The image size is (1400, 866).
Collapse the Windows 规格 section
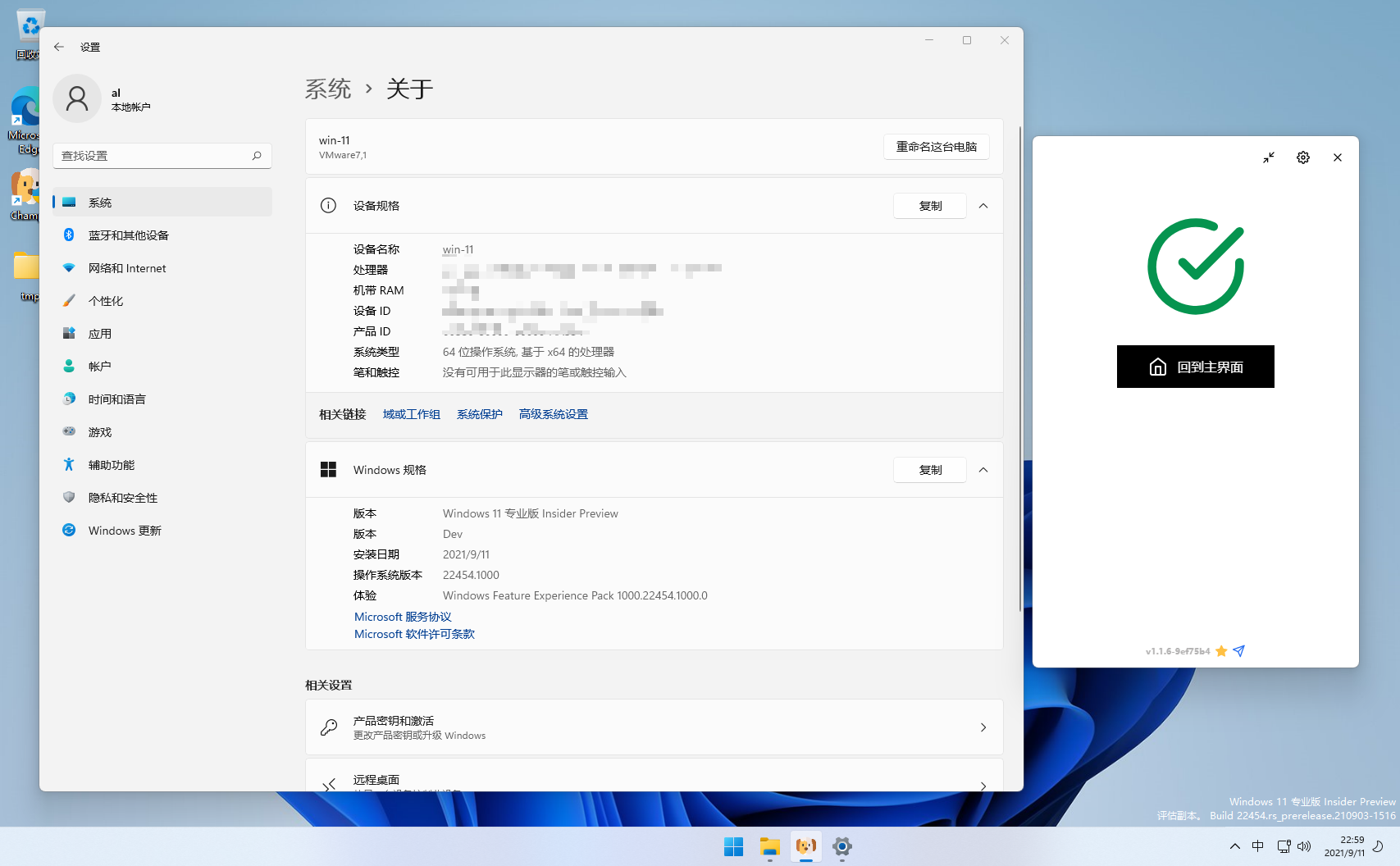983,470
